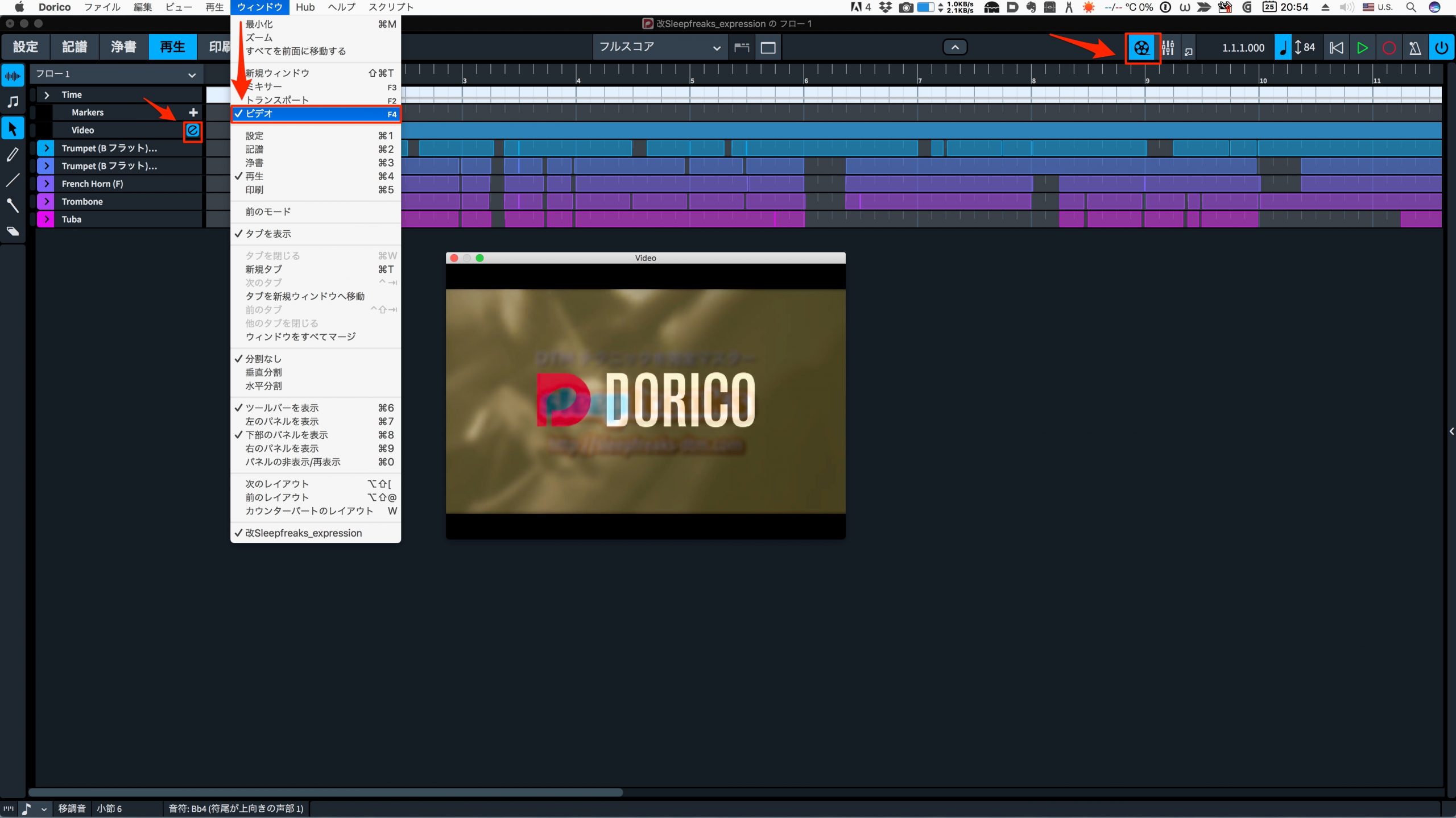Switch to the 記譜 mode tab

(75, 47)
